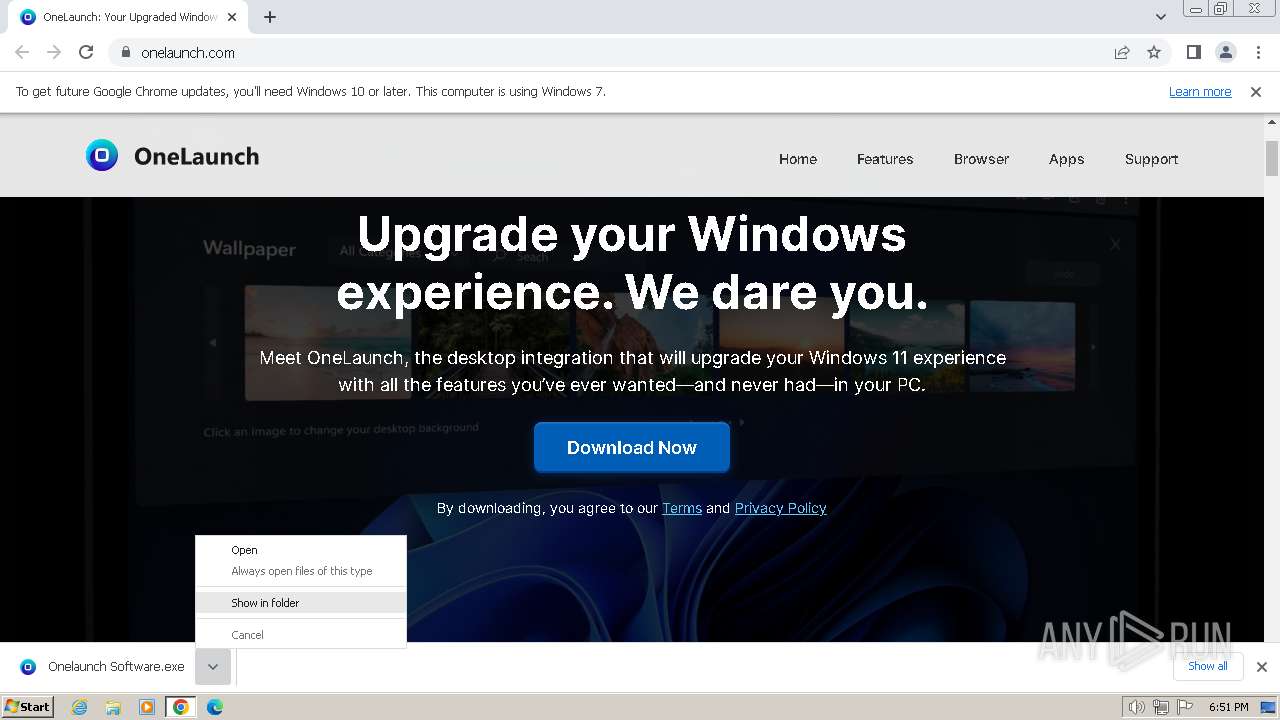This screenshot has width=1280, height=720.
Task: Open Chrome side panel icon
Action: click(1193, 52)
